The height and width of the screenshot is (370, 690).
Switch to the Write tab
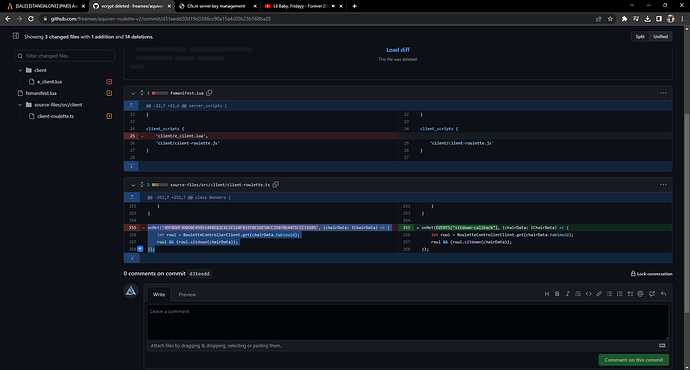tap(159, 294)
